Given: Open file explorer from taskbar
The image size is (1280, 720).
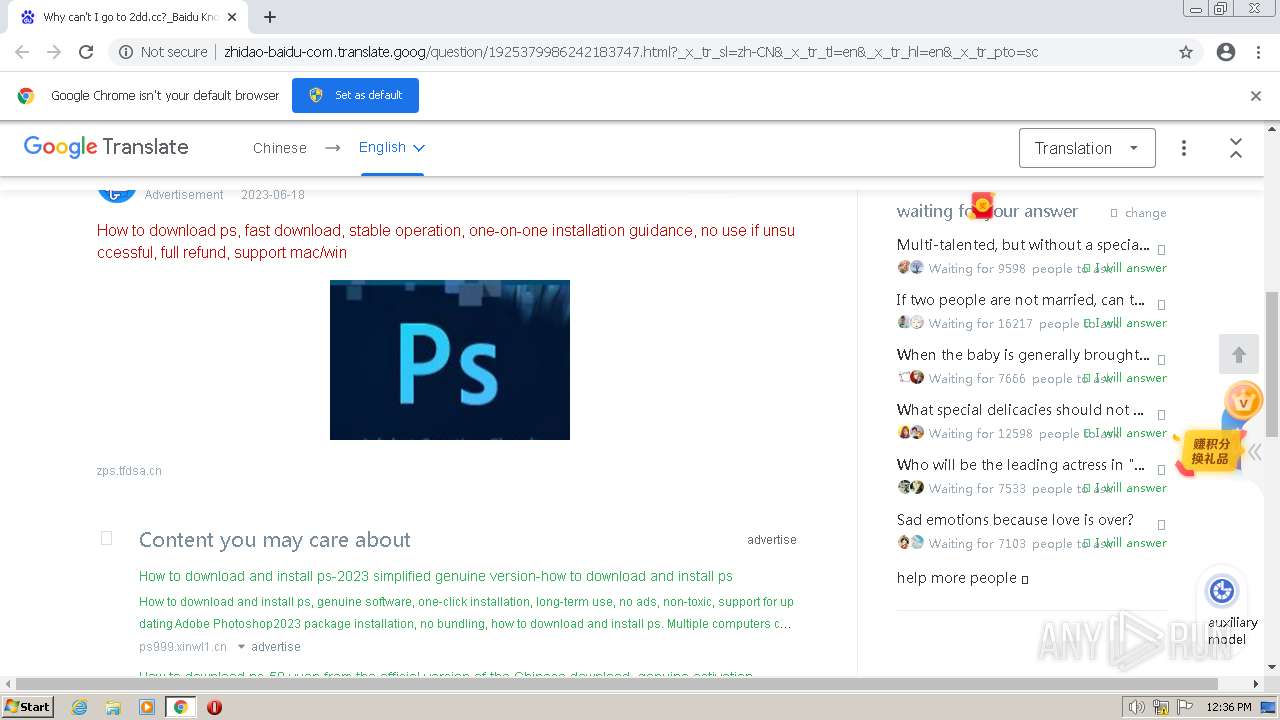Looking at the screenshot, I should tap(113, 707).
